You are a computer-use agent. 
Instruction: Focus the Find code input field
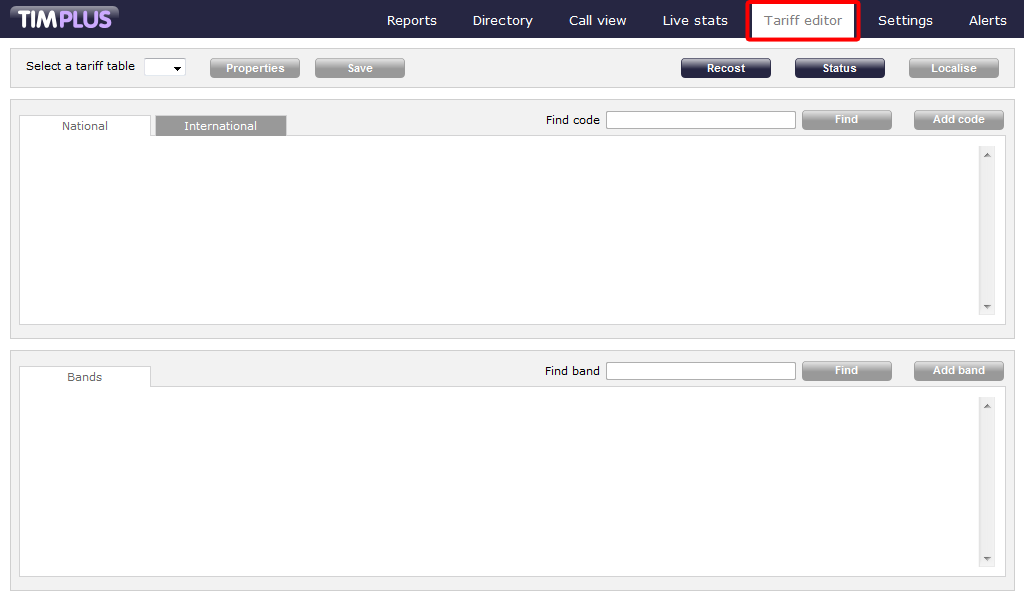click(x=701, y=120)
